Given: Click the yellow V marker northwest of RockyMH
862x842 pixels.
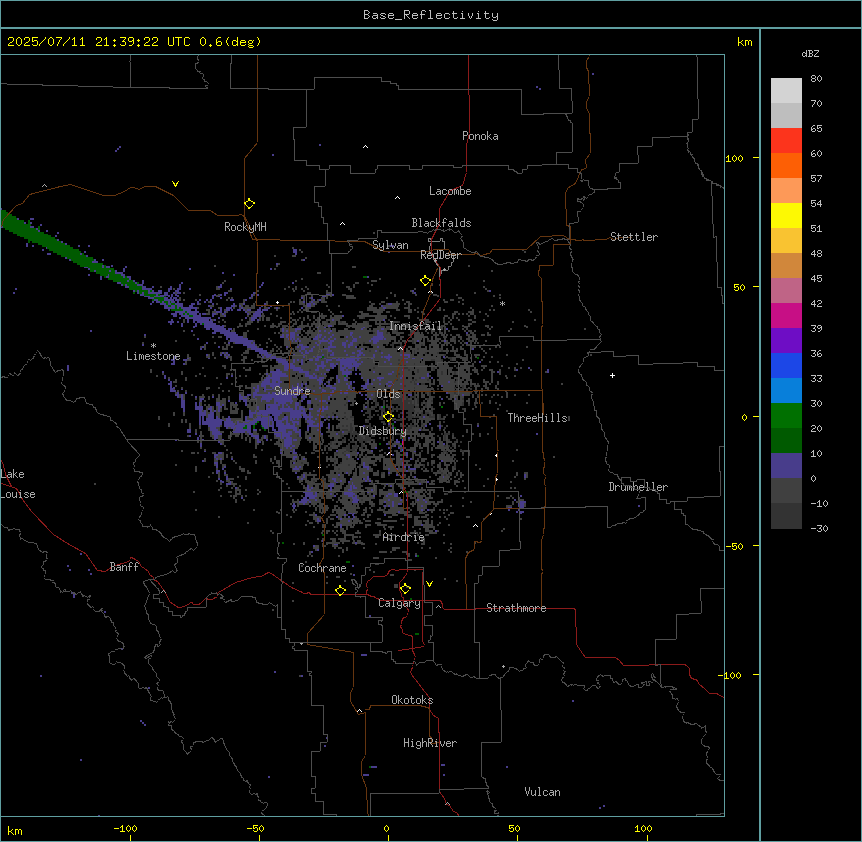Looking at the screenshot, I should pos(175,184).
